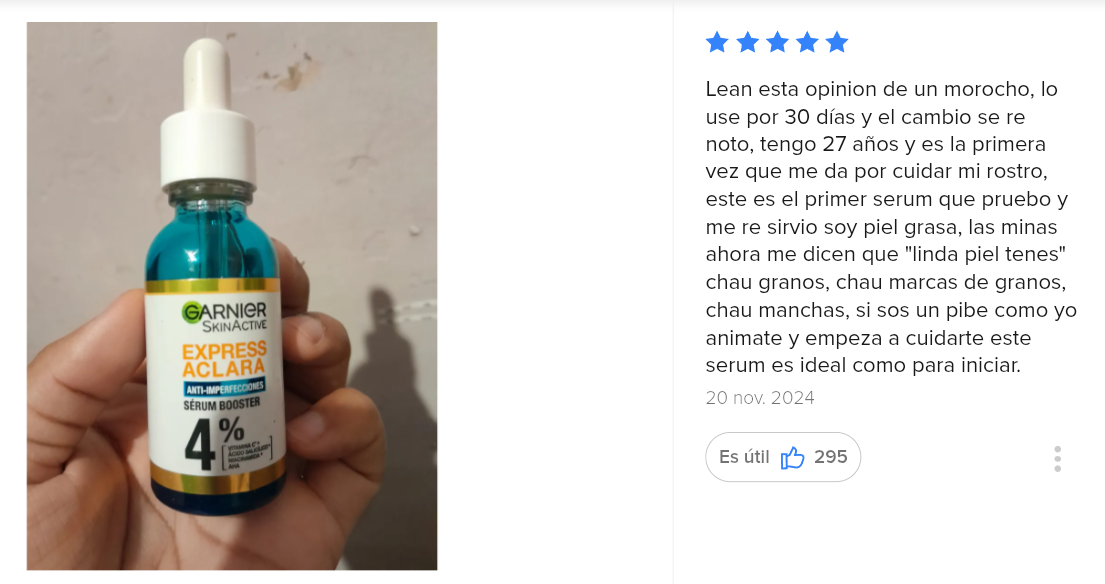
Task: Click the first blue rating star
Action: [717, 42]
